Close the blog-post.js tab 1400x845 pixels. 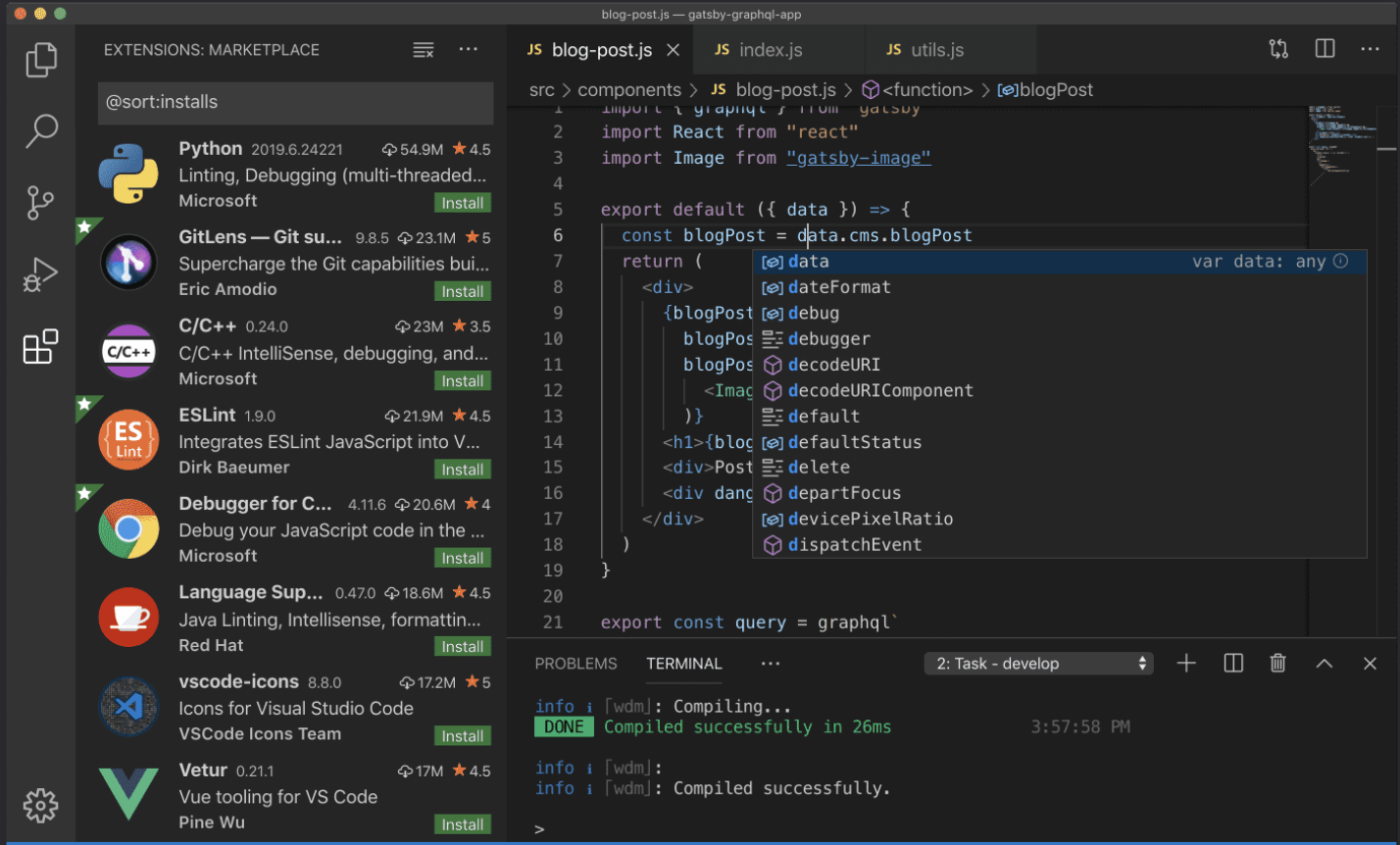[x=673, y=50]
